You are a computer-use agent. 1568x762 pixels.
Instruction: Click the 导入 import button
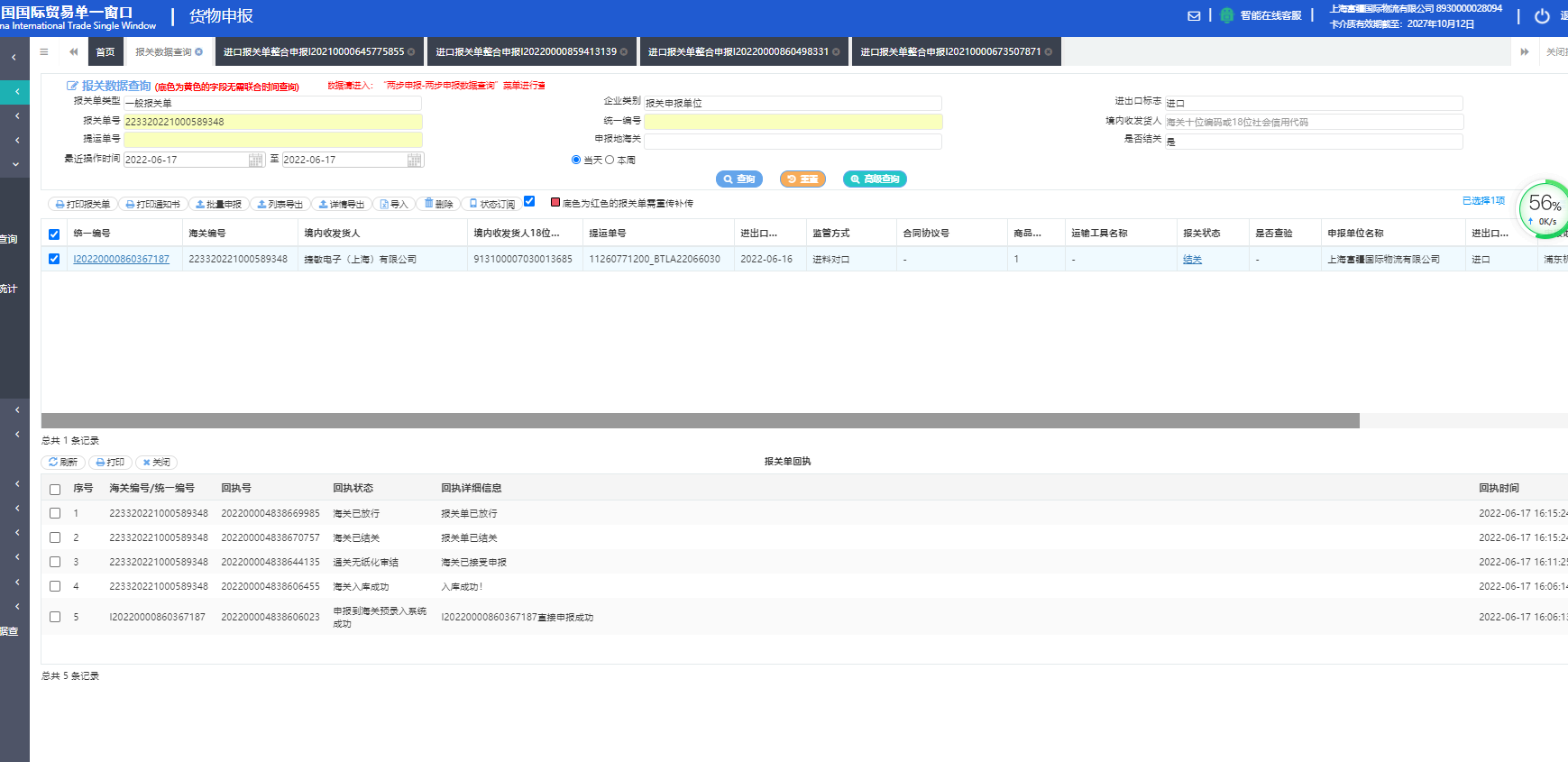[x=394, y=204]
